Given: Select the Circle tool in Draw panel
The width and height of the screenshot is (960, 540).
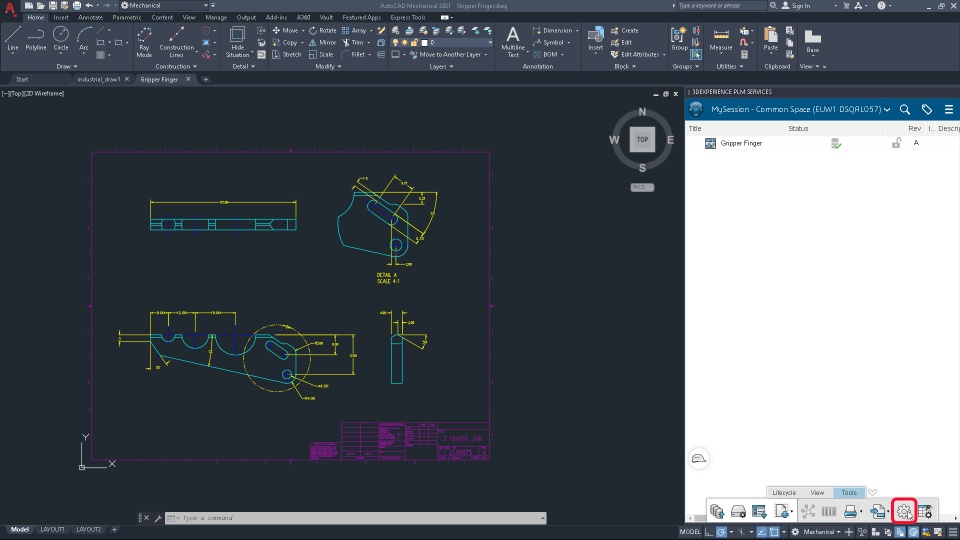Looking at the screenshot, I should tap(61, 37).
